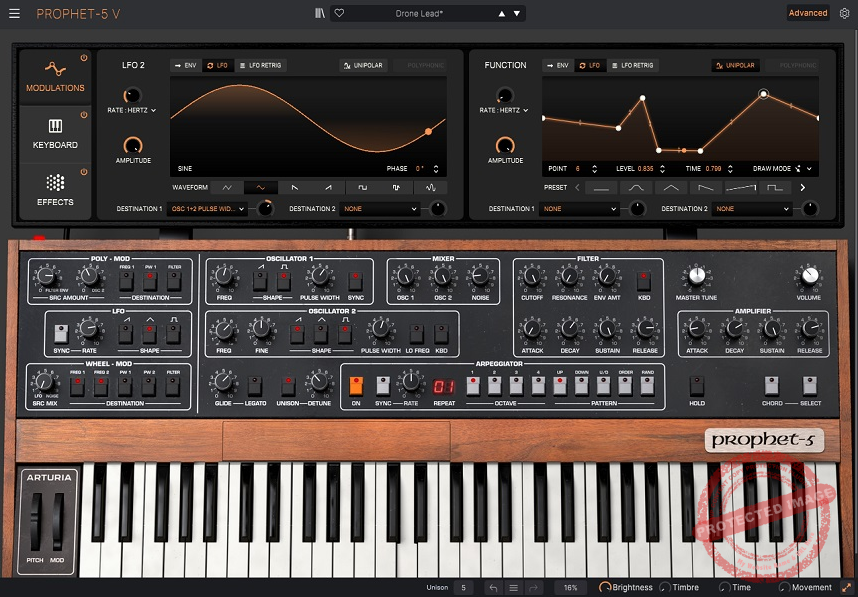Image resolution: width=858 pixels, height=597 pixels.
Task: Click the undo arrow in bottom bar
Action: point(494,588)
